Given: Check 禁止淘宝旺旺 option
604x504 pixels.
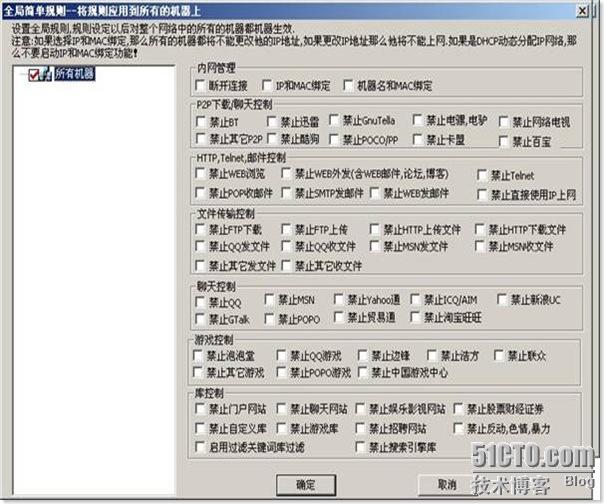Looking at the screenshot, I should tap(415, 317).
